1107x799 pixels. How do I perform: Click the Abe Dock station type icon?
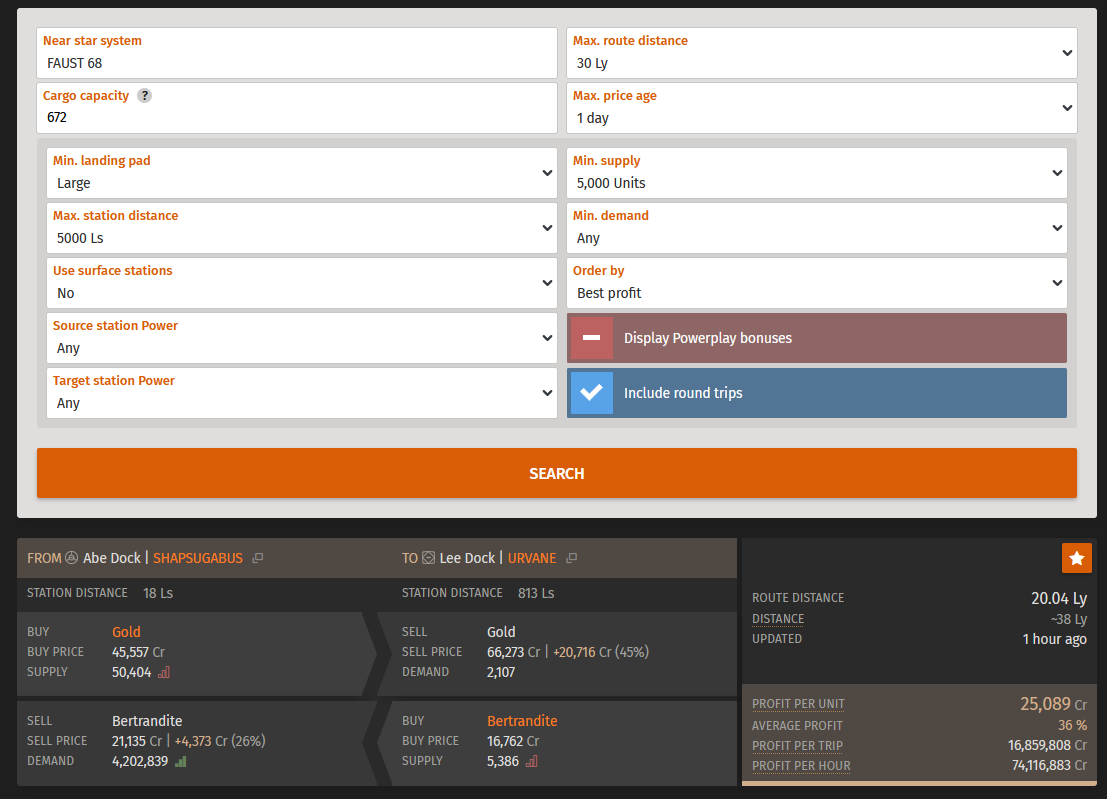71,558
